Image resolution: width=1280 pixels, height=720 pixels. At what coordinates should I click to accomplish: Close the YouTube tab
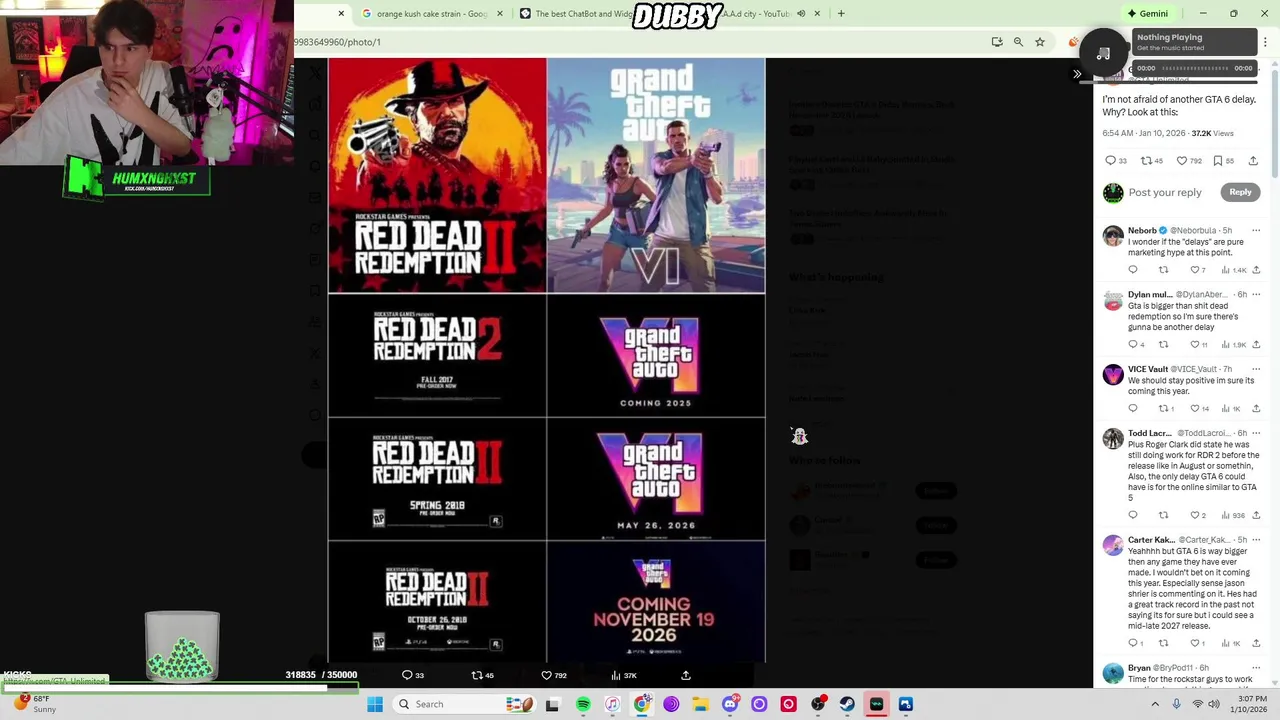tap(817, 14)
